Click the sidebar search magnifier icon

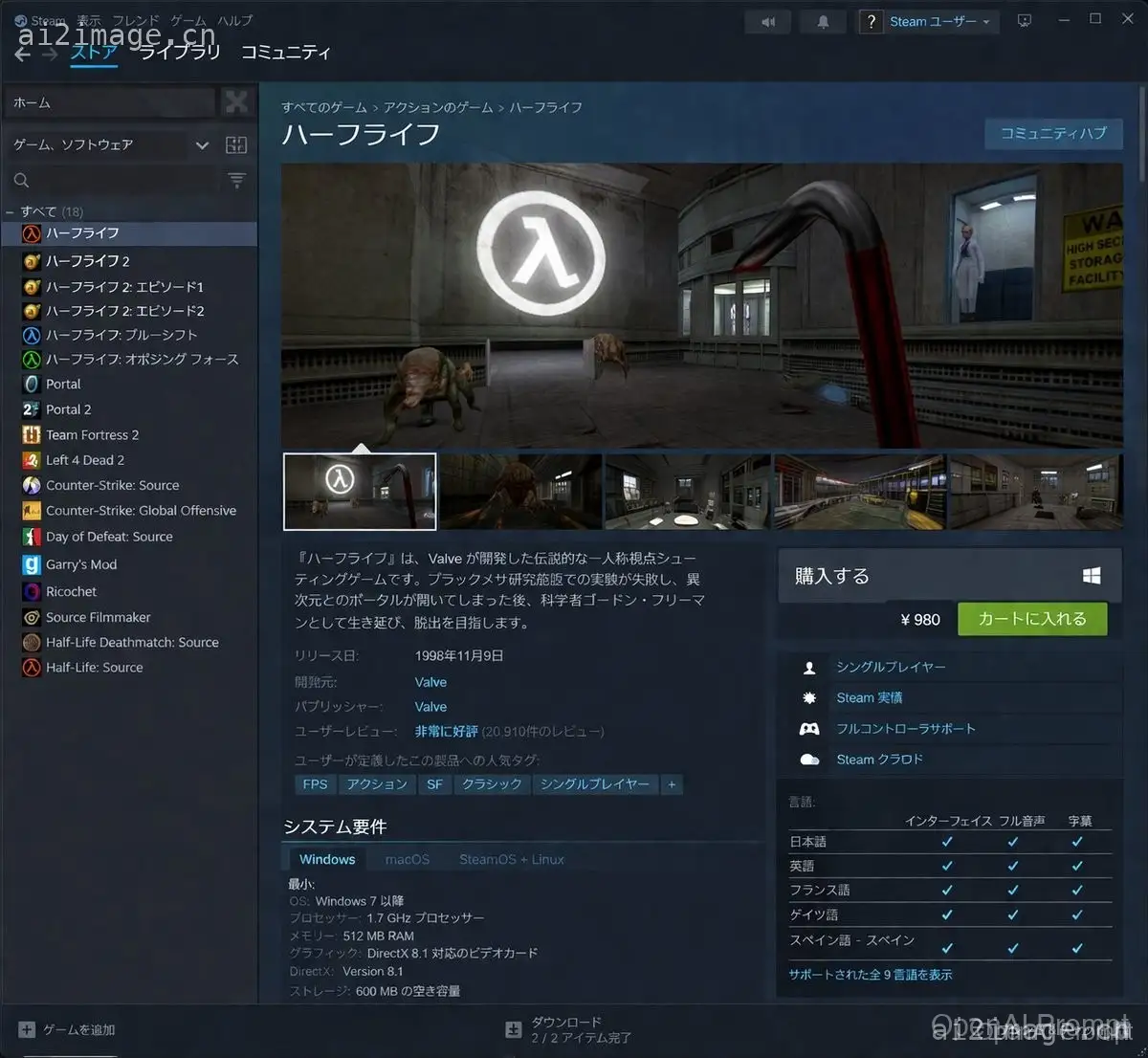[21, 180]
